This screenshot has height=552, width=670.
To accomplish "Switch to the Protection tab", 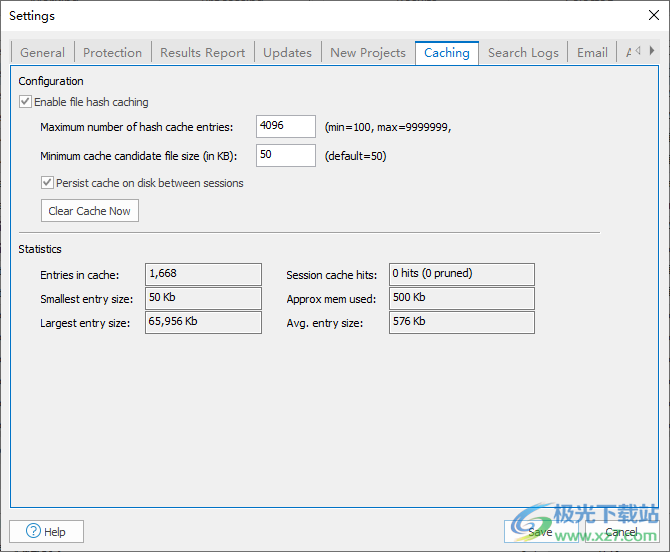I will tap(112, 53).
